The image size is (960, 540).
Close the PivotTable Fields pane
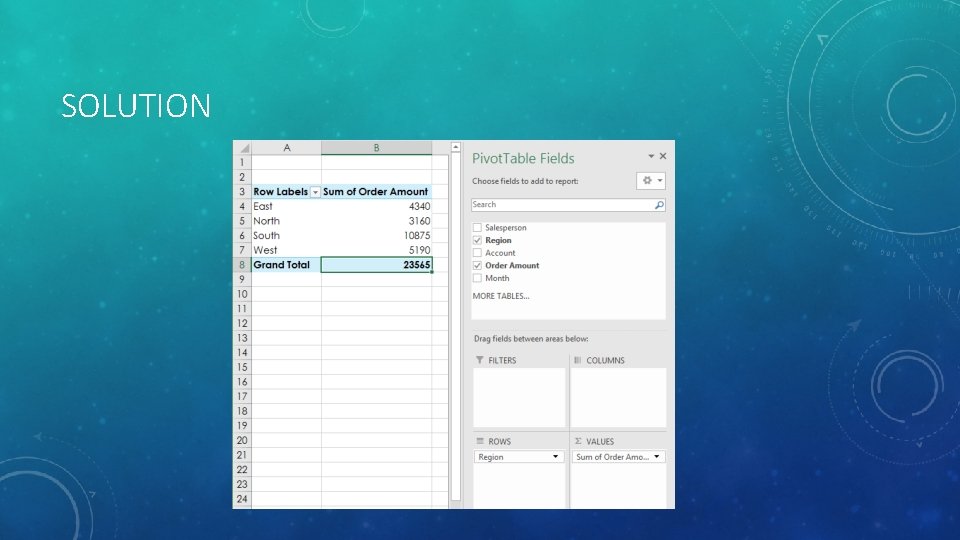(663, 156)
